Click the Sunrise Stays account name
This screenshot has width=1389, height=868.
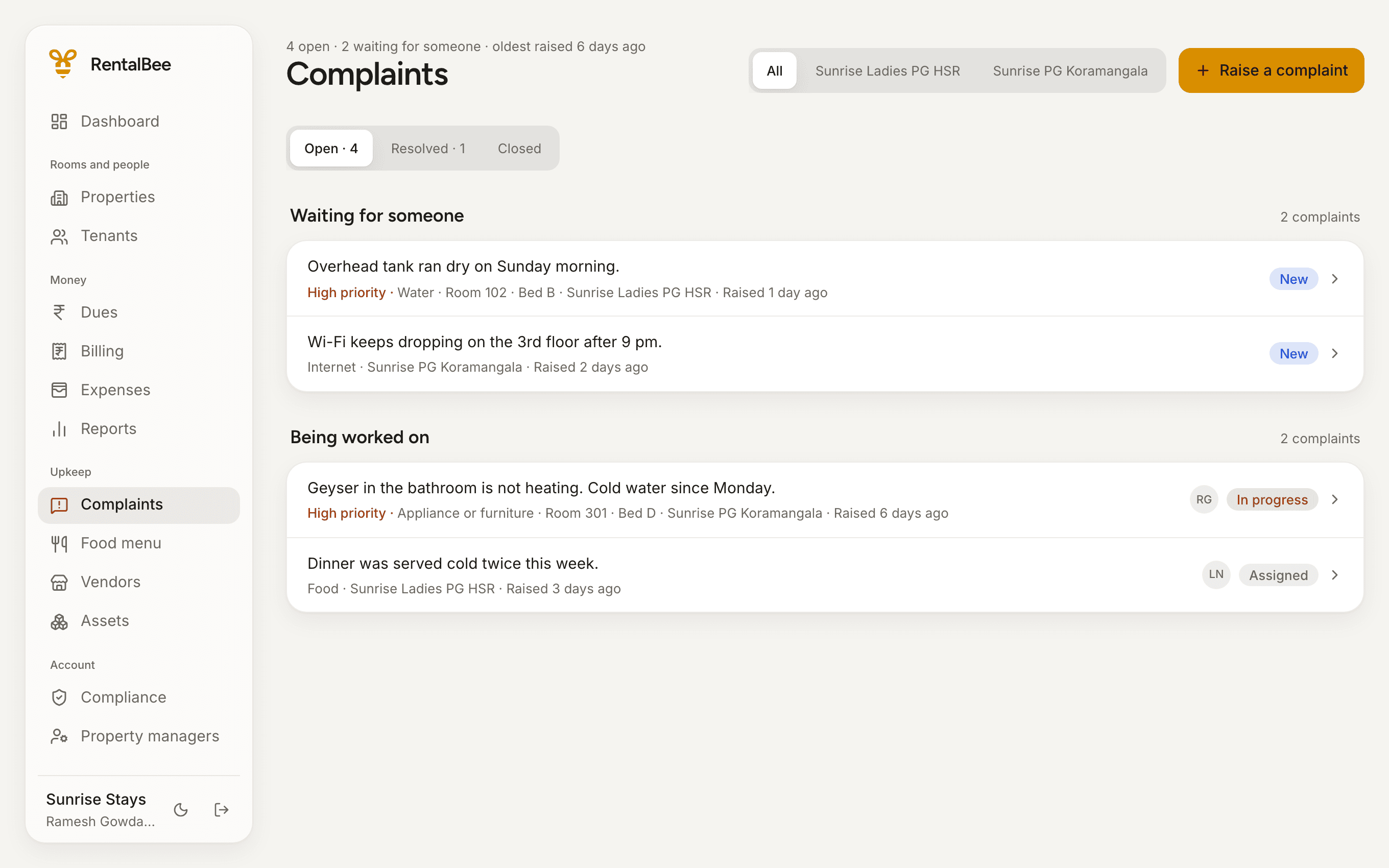click(96, 799)
